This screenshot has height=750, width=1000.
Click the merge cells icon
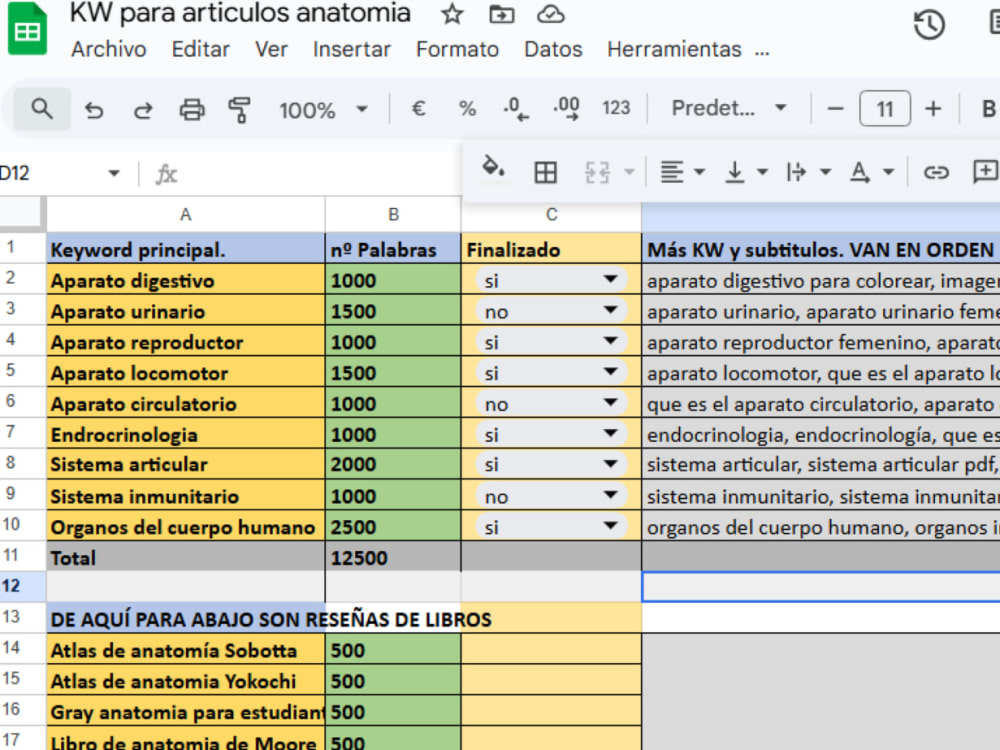coord(598,172)
